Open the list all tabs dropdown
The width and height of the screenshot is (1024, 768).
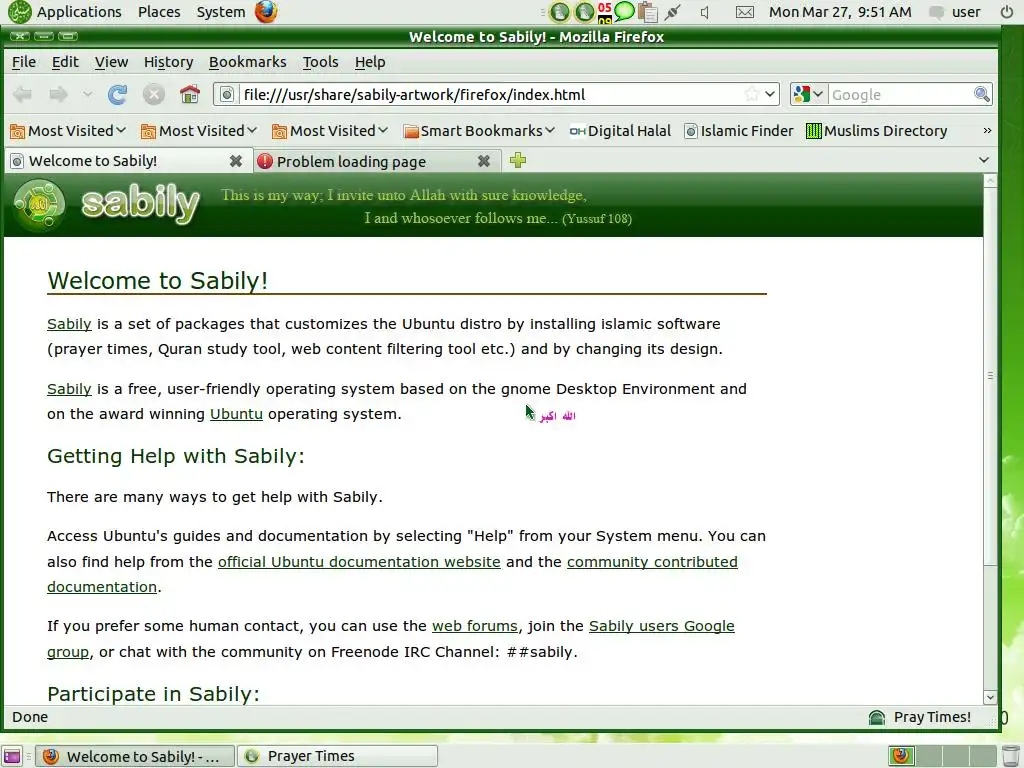point(984,160)
